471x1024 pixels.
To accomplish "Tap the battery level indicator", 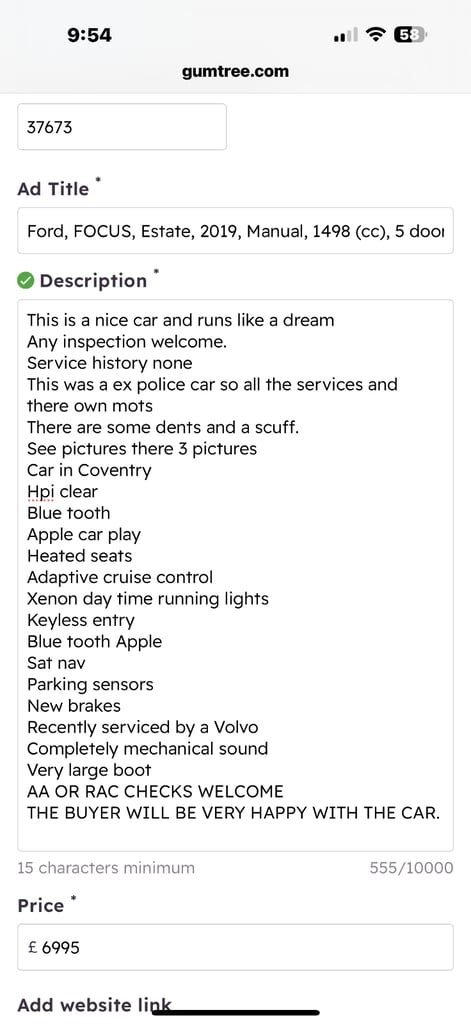I will 410,35.
